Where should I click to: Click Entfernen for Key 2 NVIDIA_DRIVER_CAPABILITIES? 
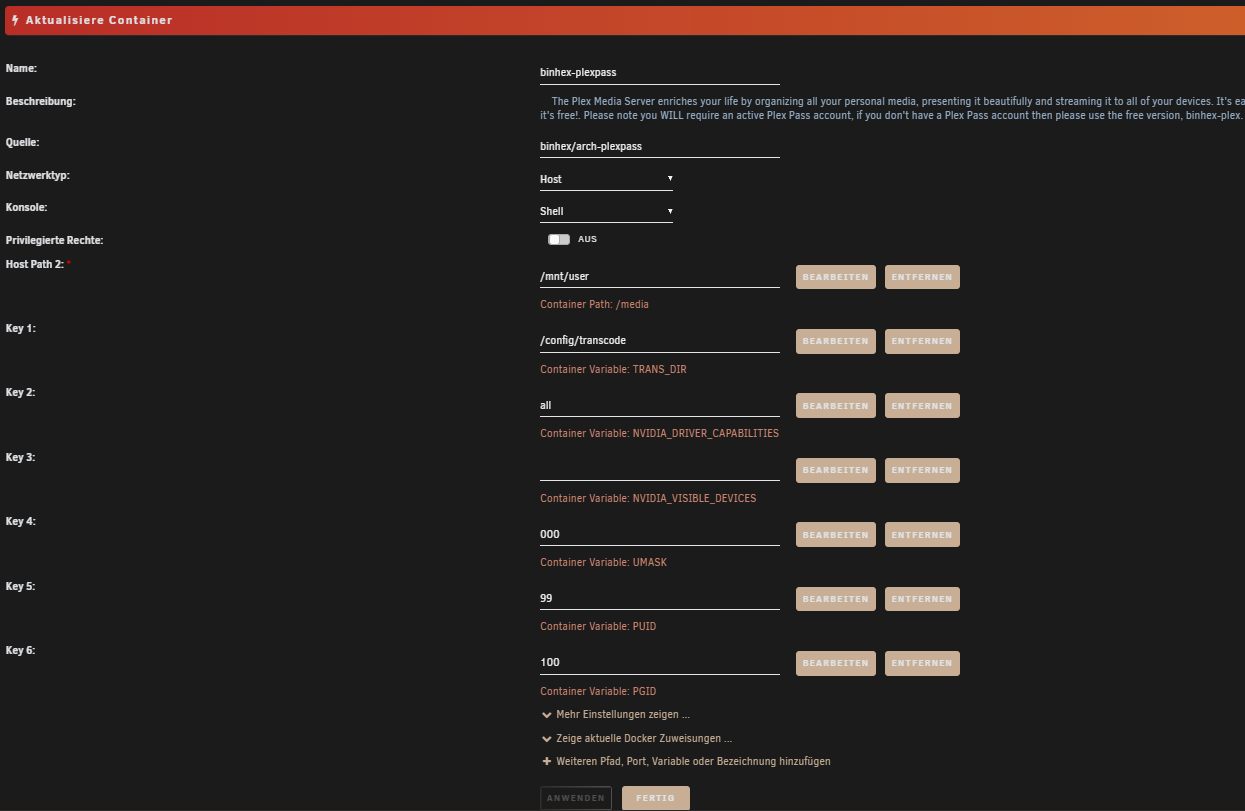(x=922, y=406)
